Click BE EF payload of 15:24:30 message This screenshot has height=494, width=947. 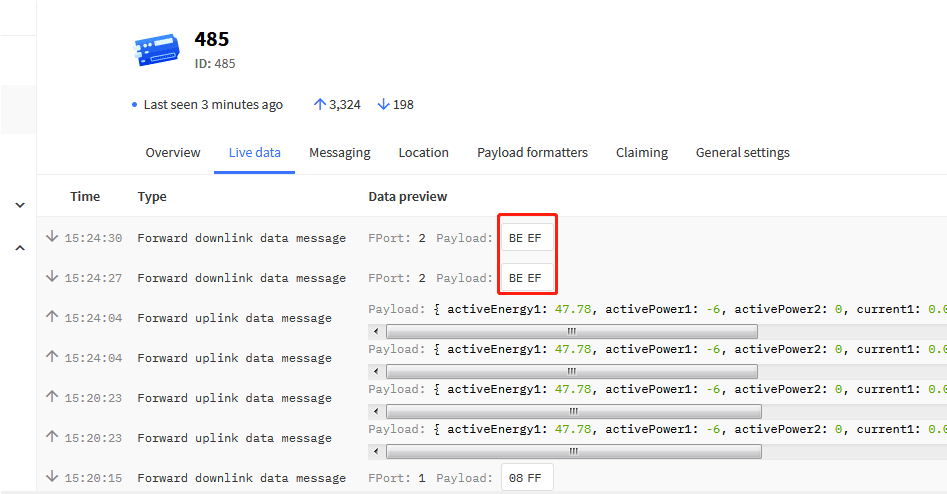(x=527, y=238)
